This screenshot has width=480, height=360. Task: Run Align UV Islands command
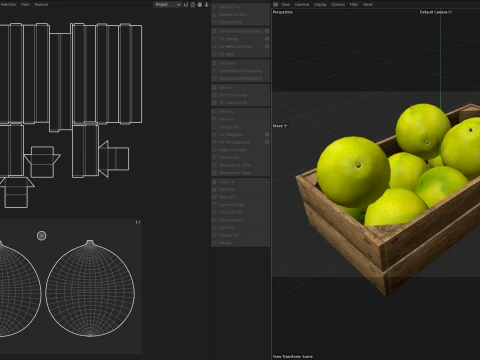click(x=240, y=150)
